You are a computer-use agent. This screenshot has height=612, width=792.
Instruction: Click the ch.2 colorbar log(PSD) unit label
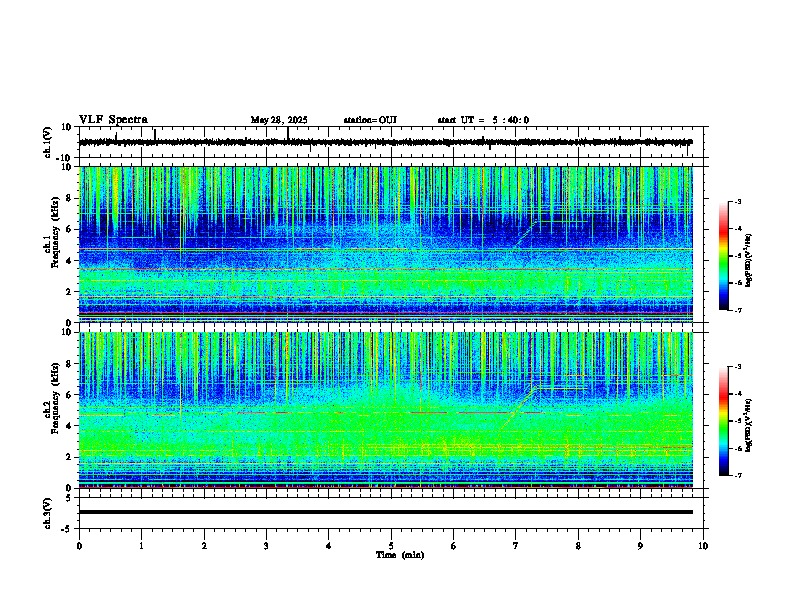click(x=748, y=426)
